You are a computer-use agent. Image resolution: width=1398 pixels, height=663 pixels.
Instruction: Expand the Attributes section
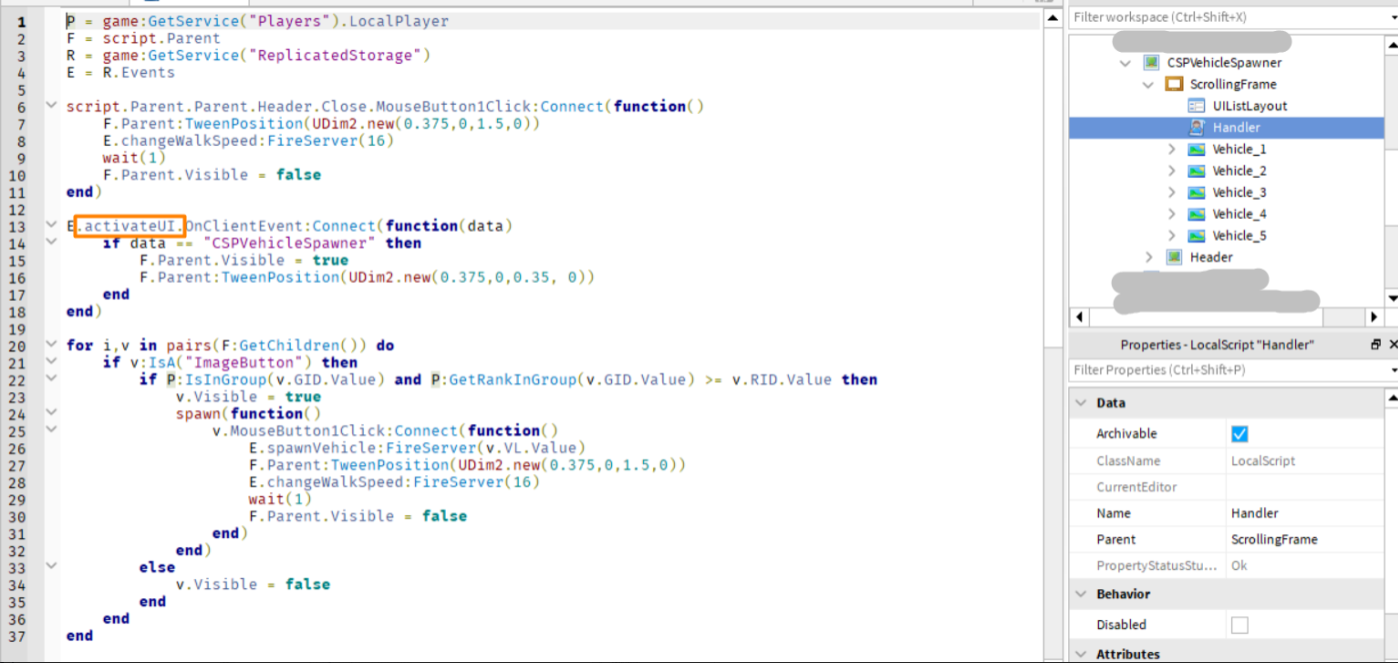(x=1080, y=653)
